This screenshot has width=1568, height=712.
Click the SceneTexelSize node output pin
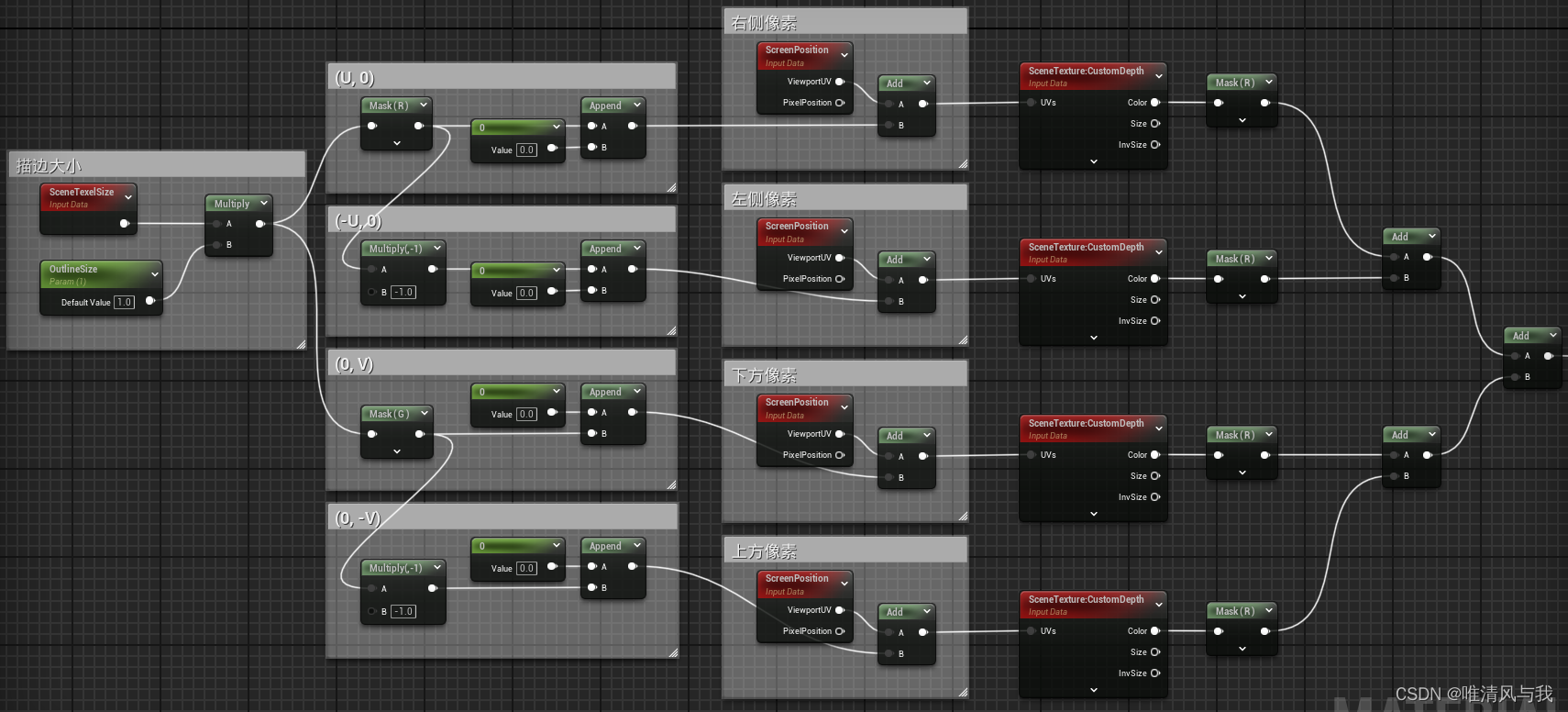pos(124,223)
